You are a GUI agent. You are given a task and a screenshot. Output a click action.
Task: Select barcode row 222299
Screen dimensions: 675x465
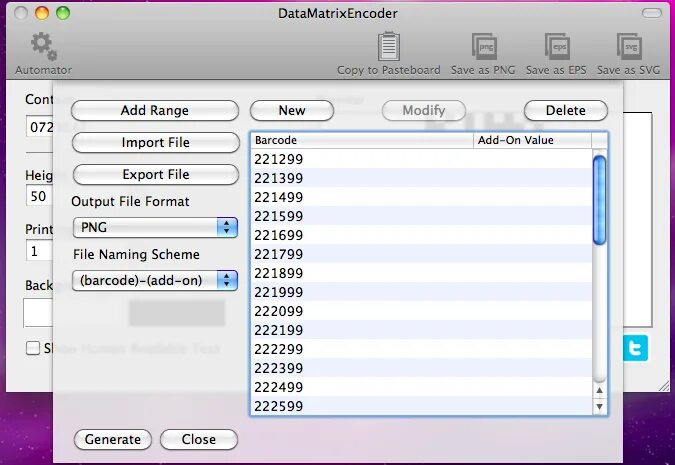421,349
